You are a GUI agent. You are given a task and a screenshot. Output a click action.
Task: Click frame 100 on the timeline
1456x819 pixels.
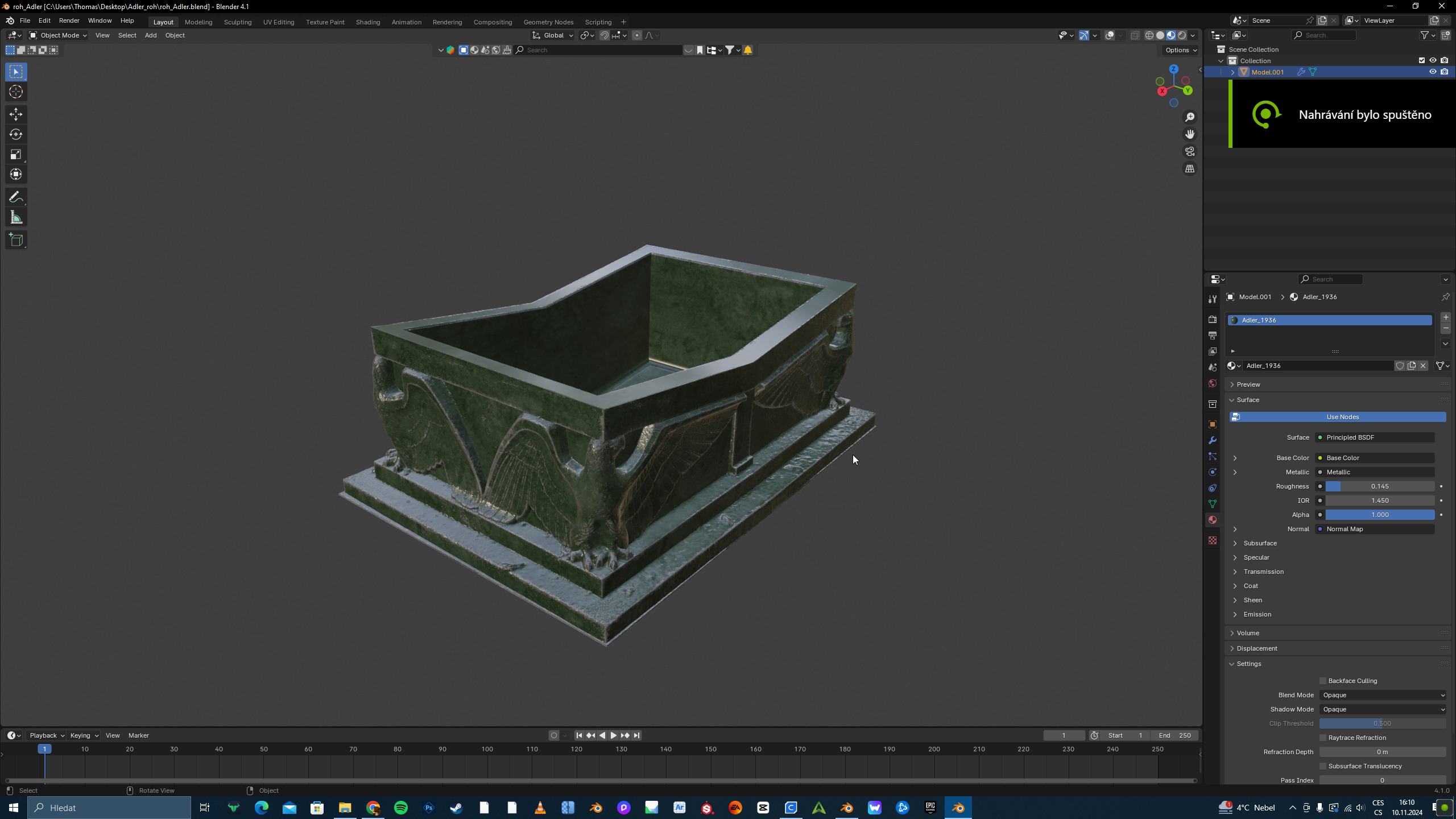click(487, 749)
